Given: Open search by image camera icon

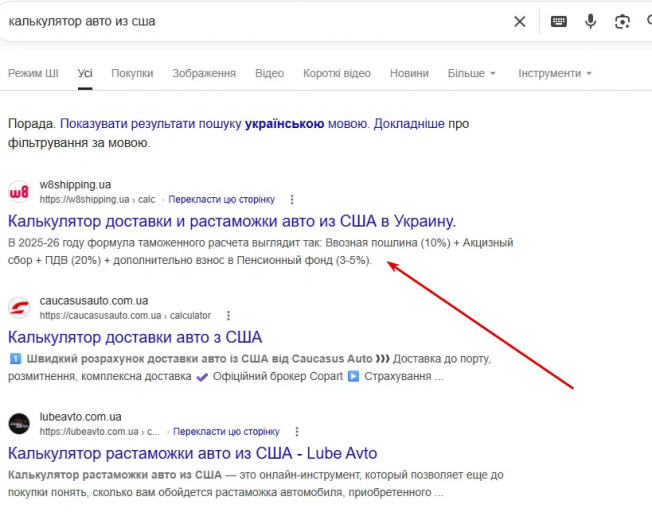Looking at the screenshot, I should tap(622, 22).
